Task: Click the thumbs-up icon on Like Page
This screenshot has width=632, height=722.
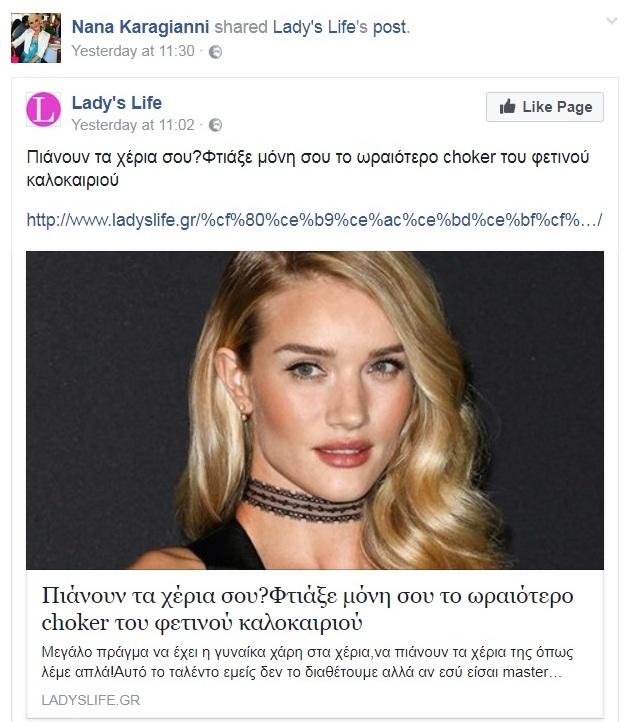Action: 507,107
